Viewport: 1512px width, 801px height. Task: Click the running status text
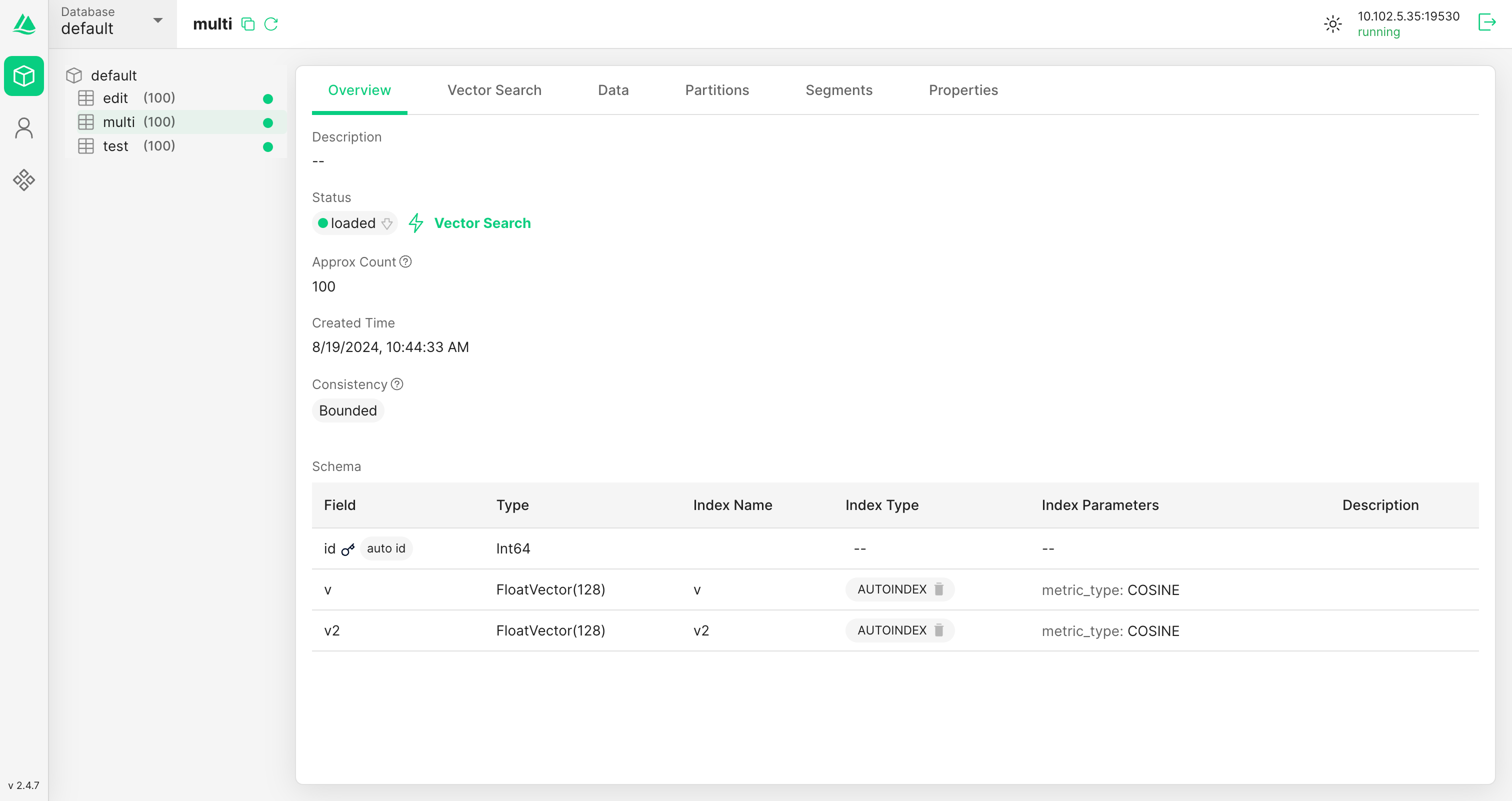[1378, 32]
